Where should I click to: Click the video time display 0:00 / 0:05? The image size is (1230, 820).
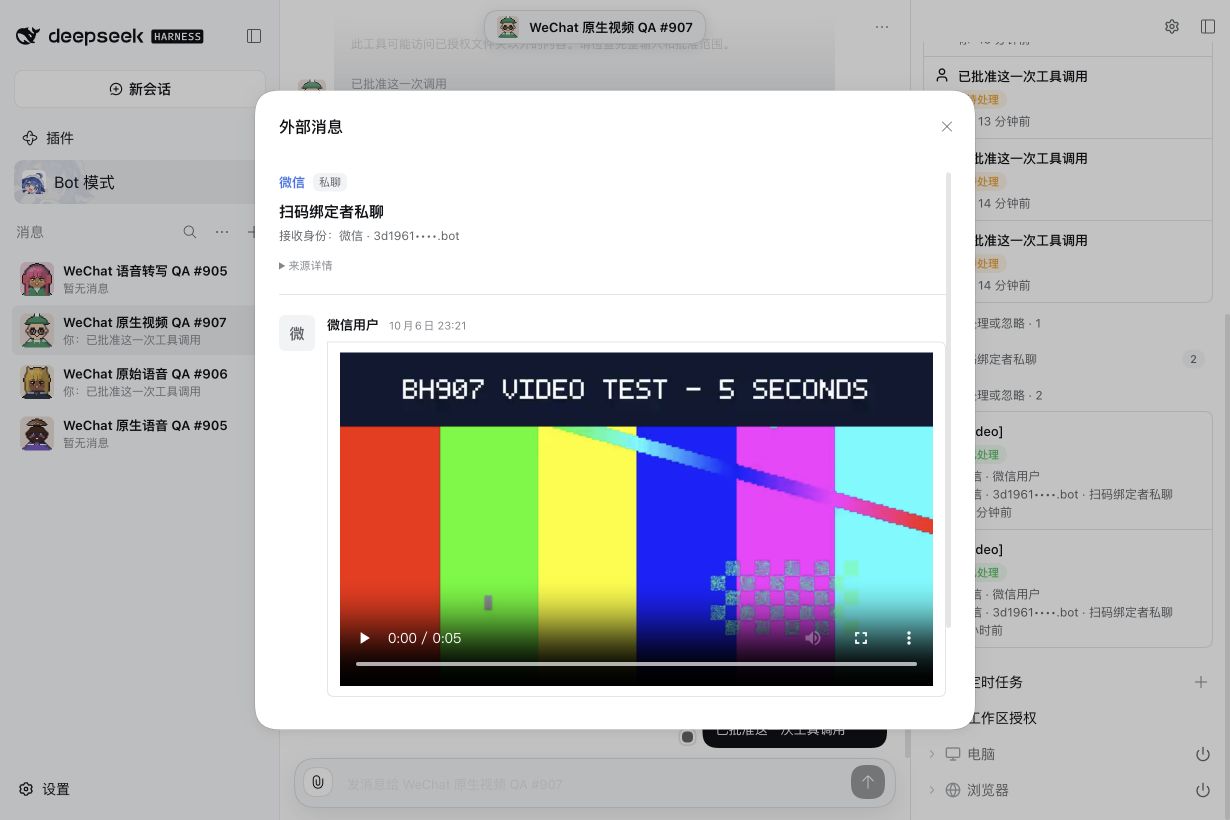click(424, 638)
